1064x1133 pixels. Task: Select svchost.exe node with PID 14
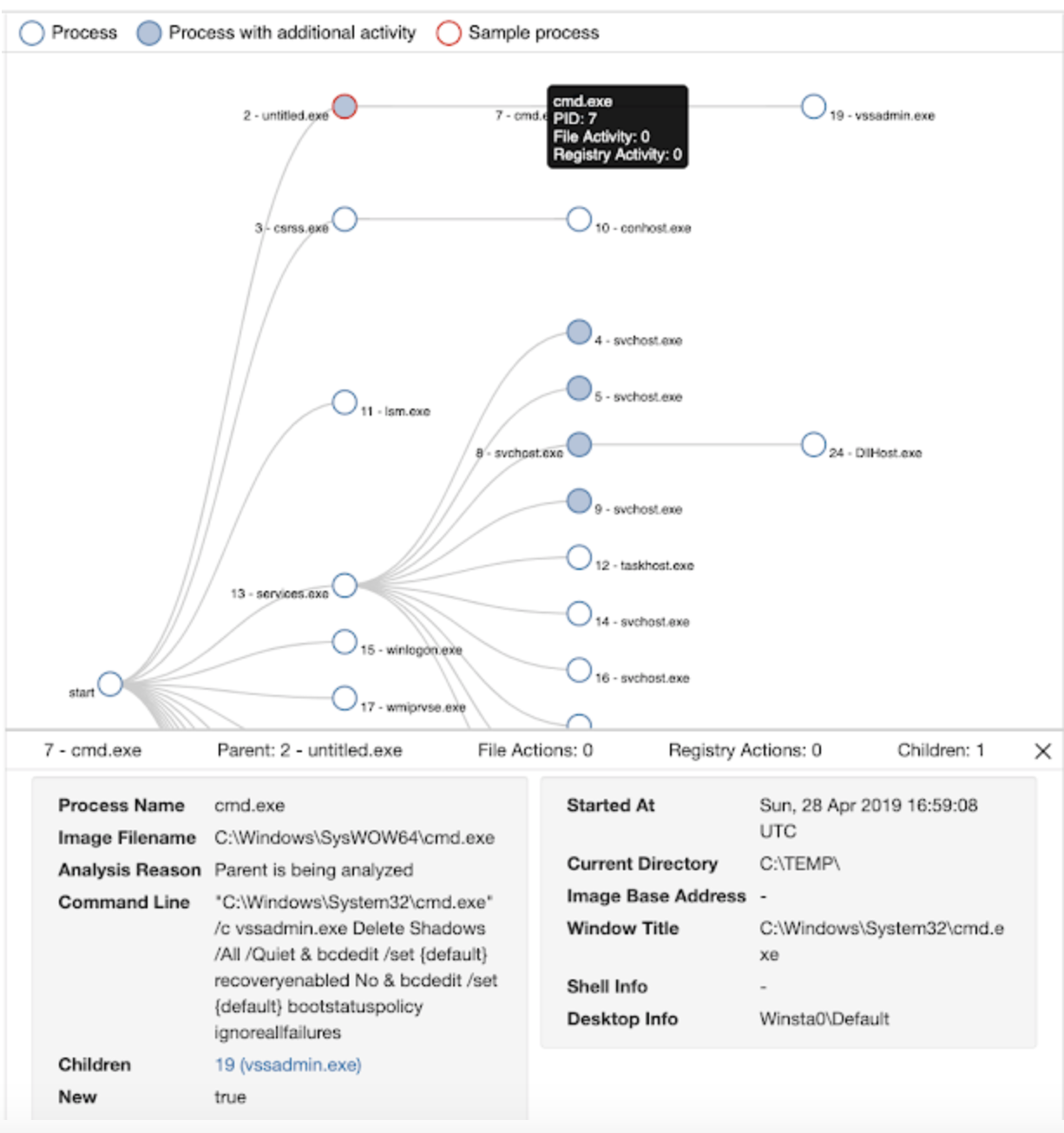point(579,613)
